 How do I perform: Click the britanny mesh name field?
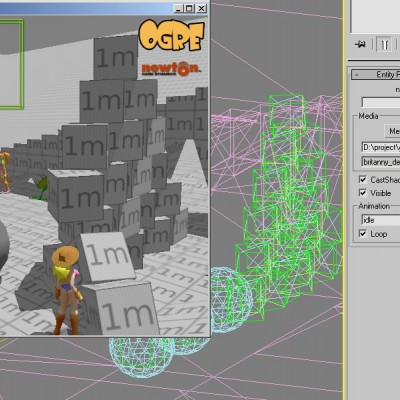pyautogui.click(x=381, y=162)
